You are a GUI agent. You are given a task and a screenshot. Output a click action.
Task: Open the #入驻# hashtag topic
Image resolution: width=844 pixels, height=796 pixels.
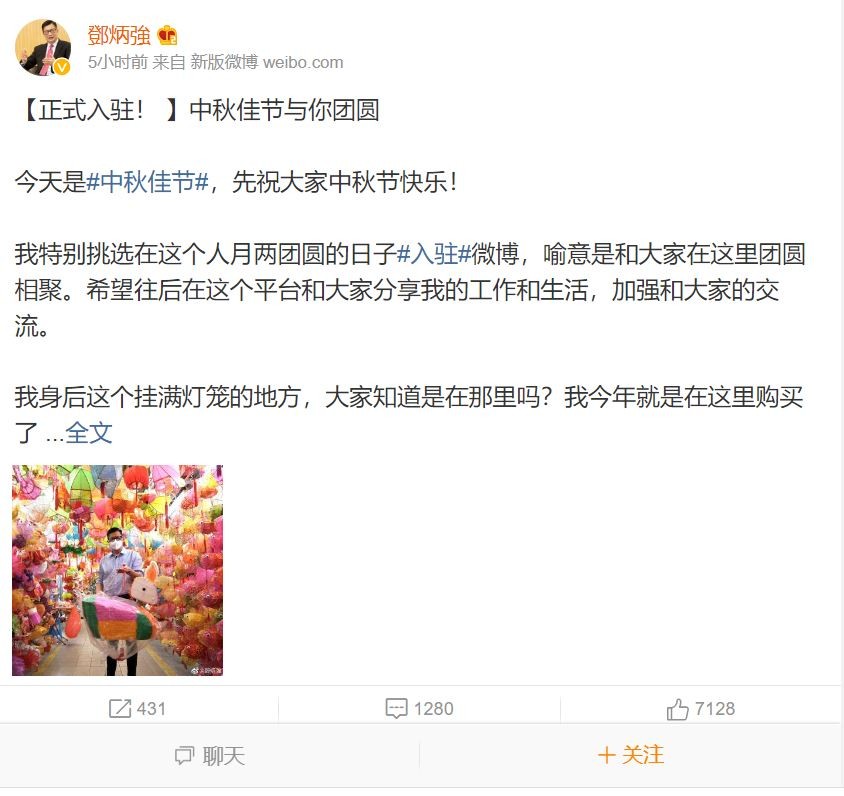pyautogui.click(x=434, y=254)
